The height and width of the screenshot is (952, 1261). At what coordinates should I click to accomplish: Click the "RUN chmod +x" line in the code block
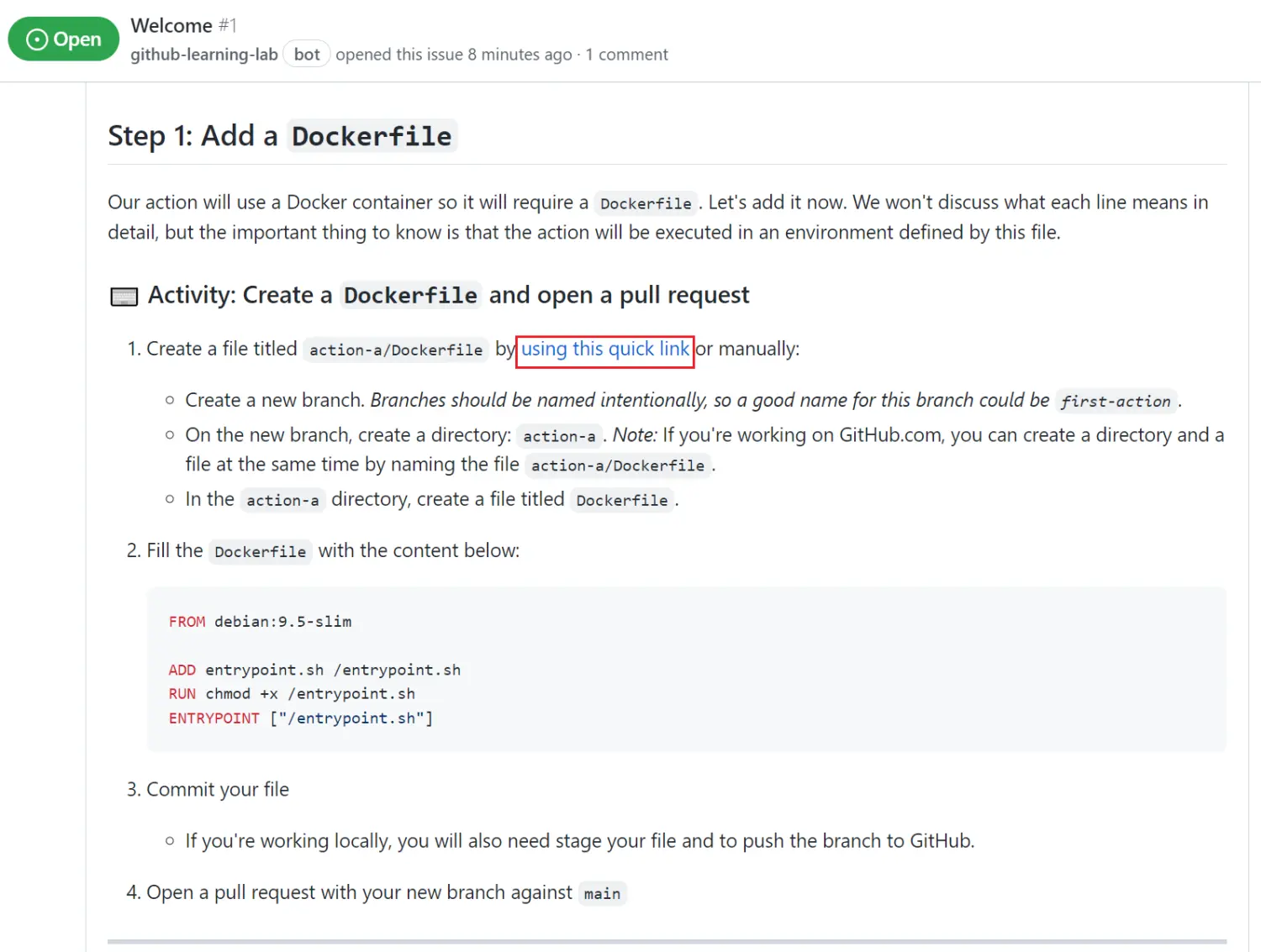point(292,694)
